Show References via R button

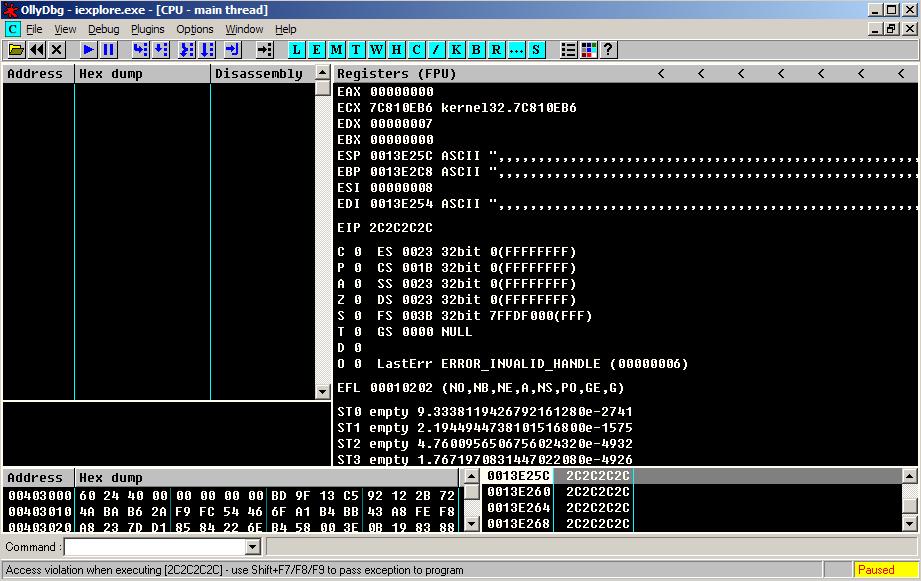point(496,50)
